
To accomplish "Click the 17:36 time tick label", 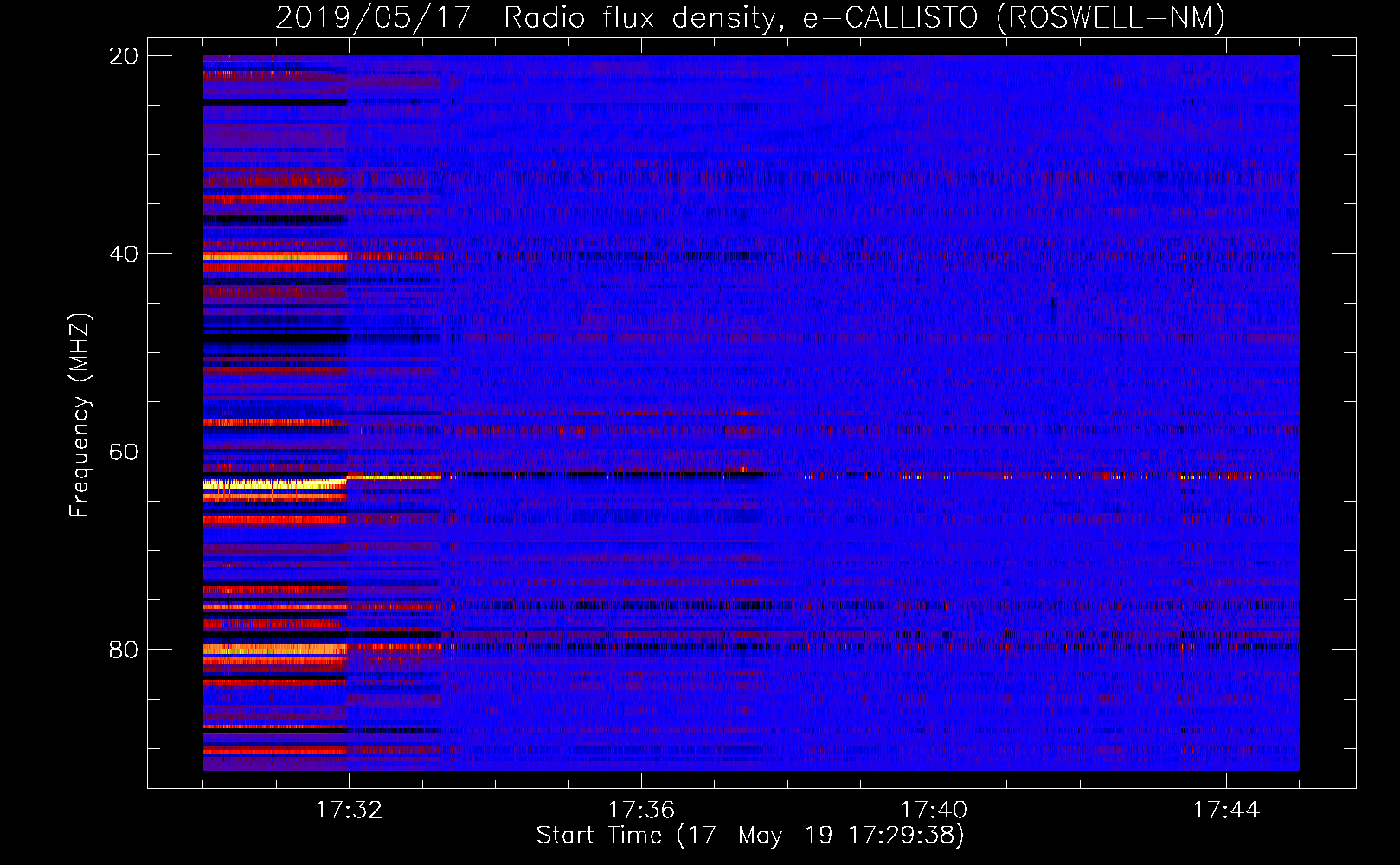I will pyautogui.click(x=641, y=811).
